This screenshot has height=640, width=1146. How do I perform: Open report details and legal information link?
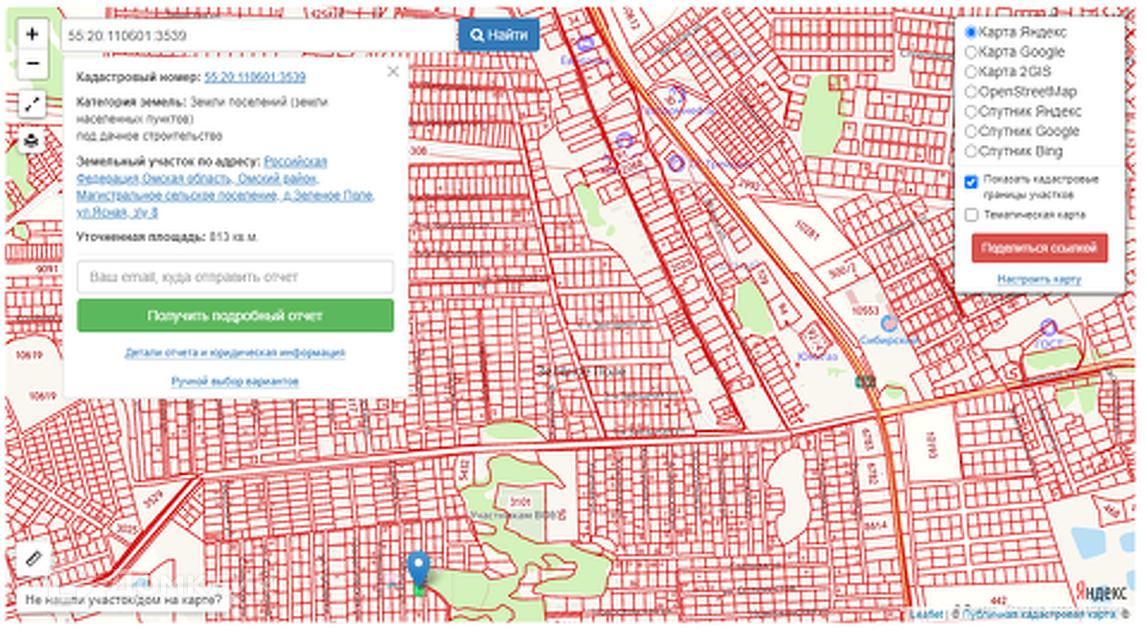pos(235,353)
